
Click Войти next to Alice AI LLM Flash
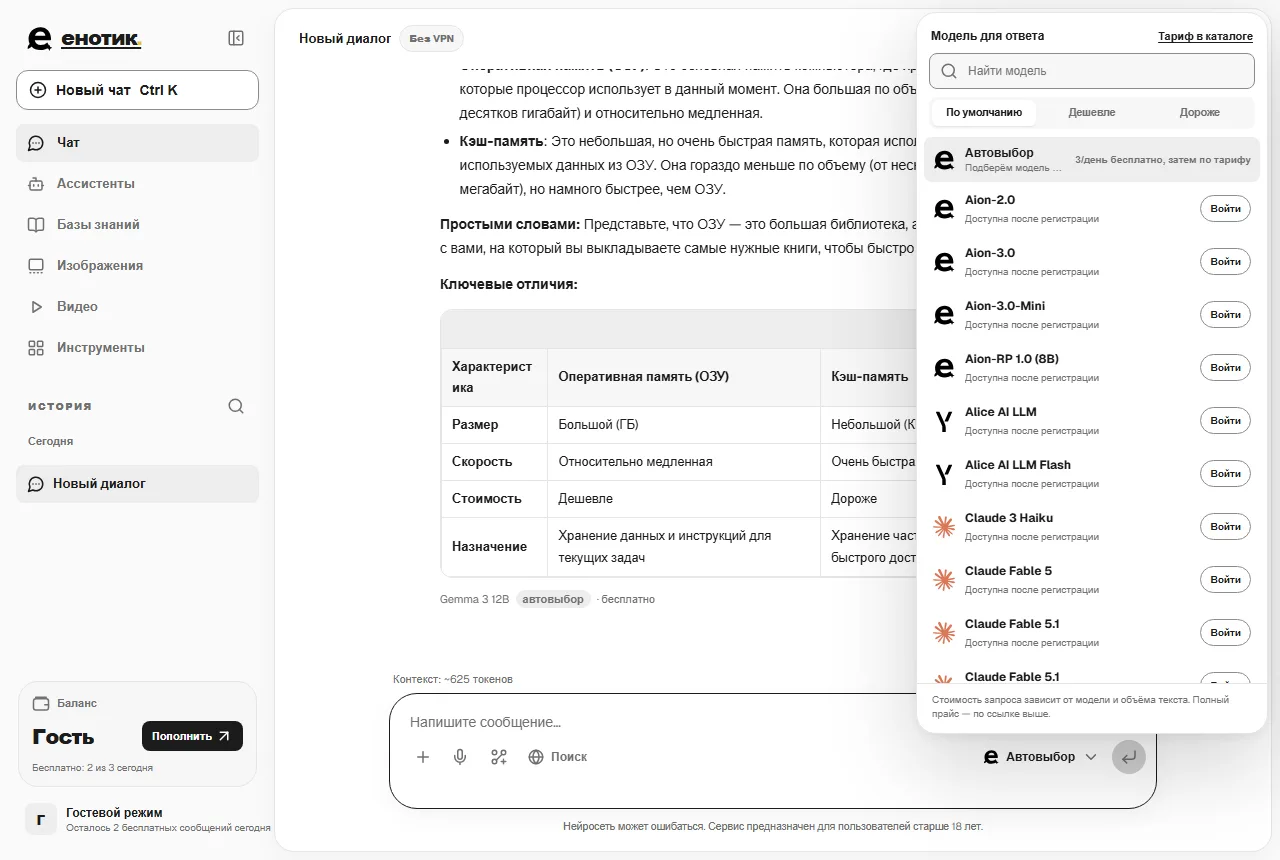[x=1225, y=474]
